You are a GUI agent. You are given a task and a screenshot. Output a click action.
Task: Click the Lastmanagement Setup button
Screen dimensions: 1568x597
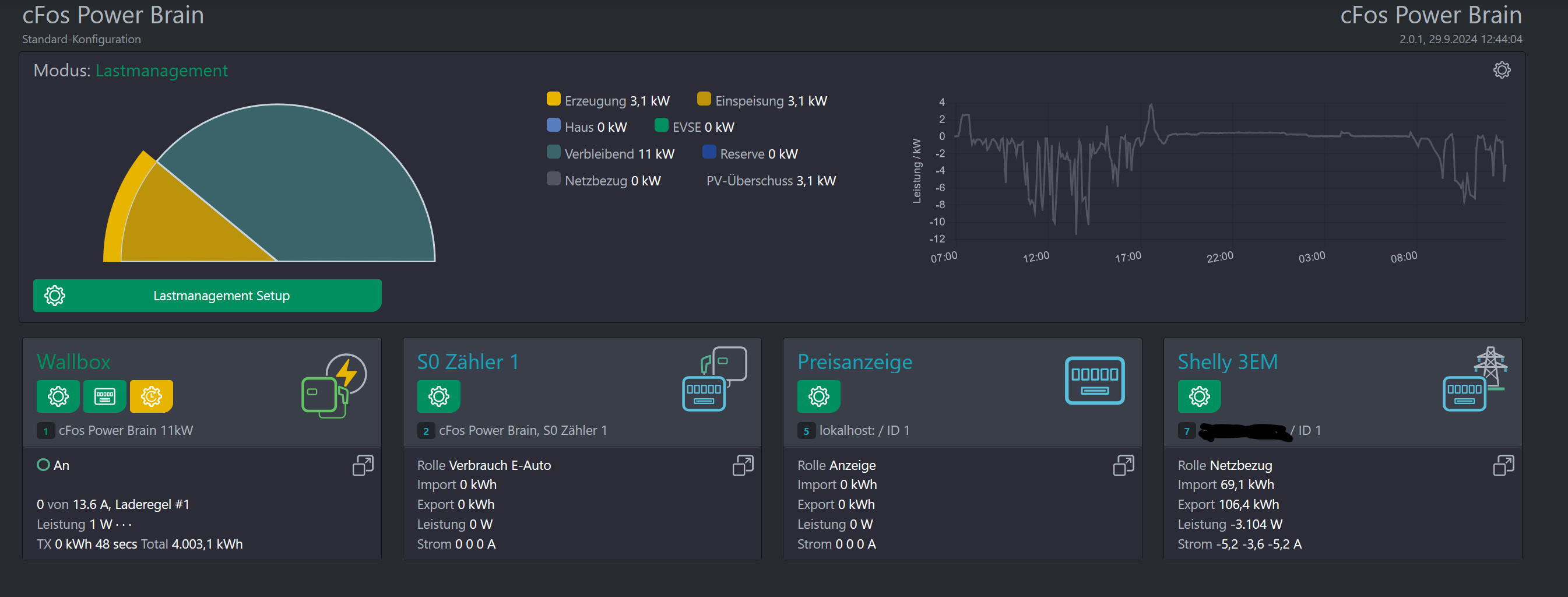(207, 296)
